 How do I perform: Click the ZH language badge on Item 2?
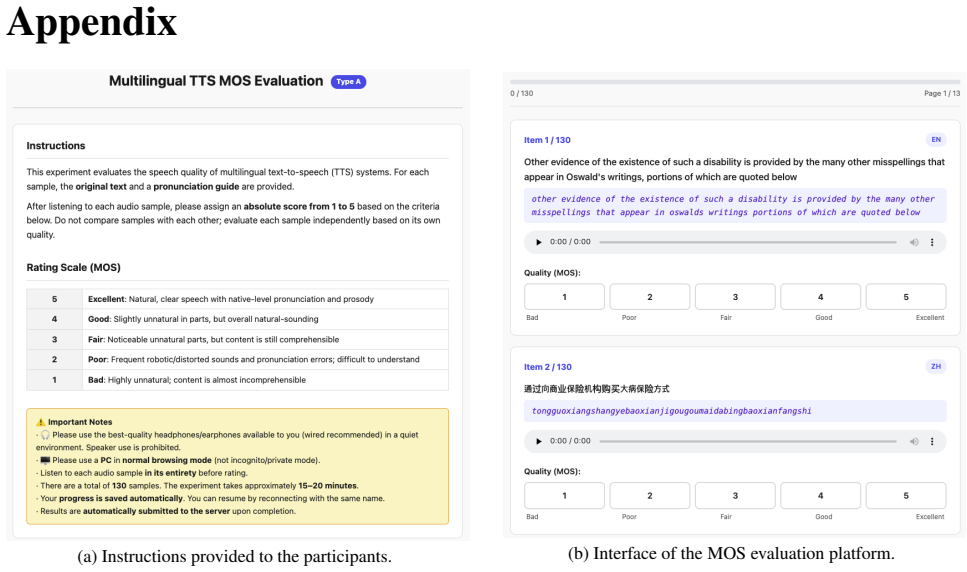[936, 367]
